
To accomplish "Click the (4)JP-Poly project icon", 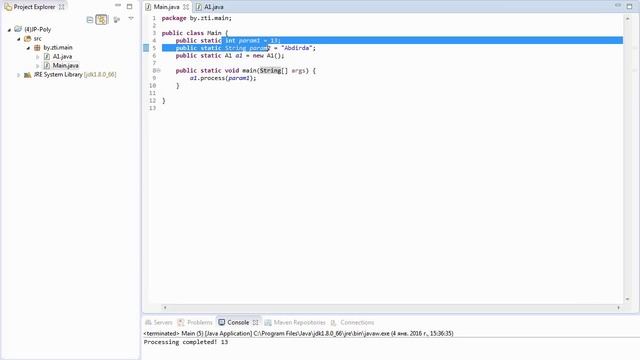I will pyautogui.click(x=18, y=29).
